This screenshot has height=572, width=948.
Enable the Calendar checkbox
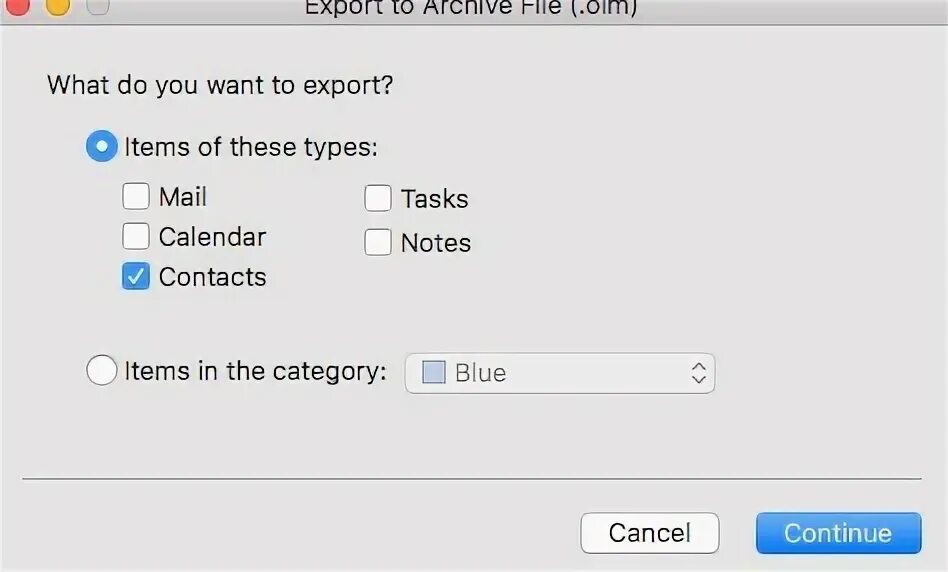click(135, 236)
